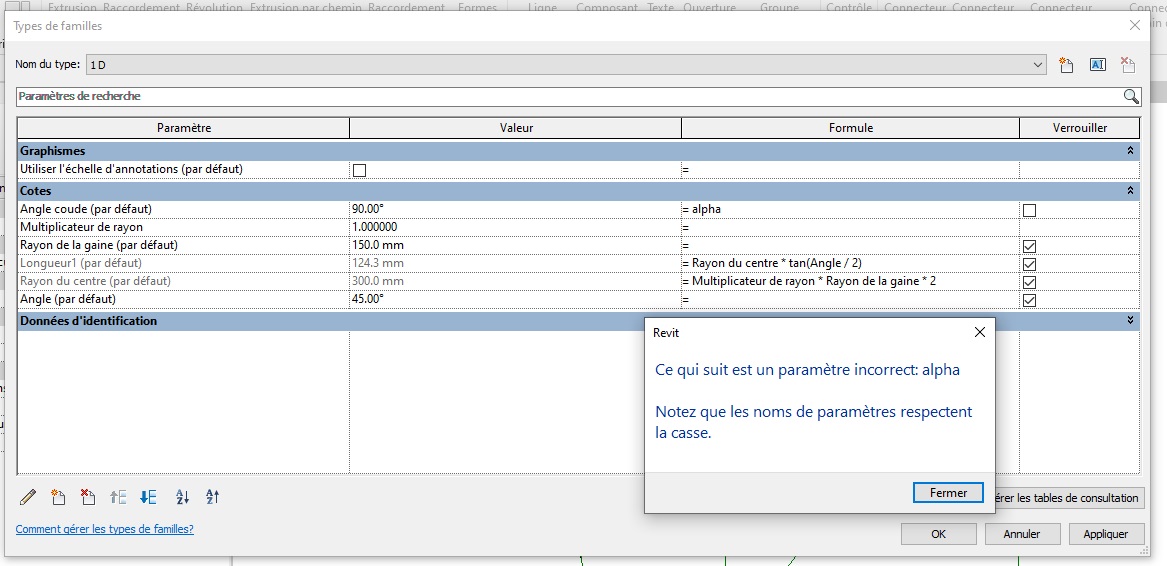The height and width of the screenshot is (566, 1167).
Task: Check the lock box for Angle coude
Action: [x=1029, y=210]
